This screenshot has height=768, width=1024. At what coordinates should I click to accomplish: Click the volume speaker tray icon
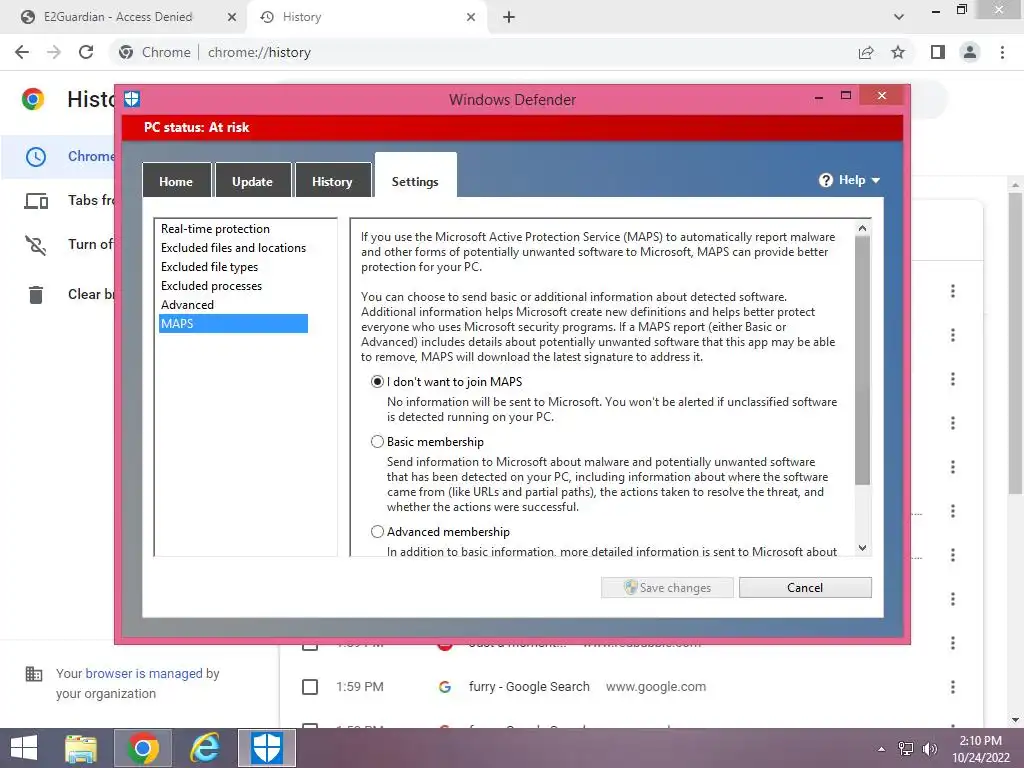(929, 749)
